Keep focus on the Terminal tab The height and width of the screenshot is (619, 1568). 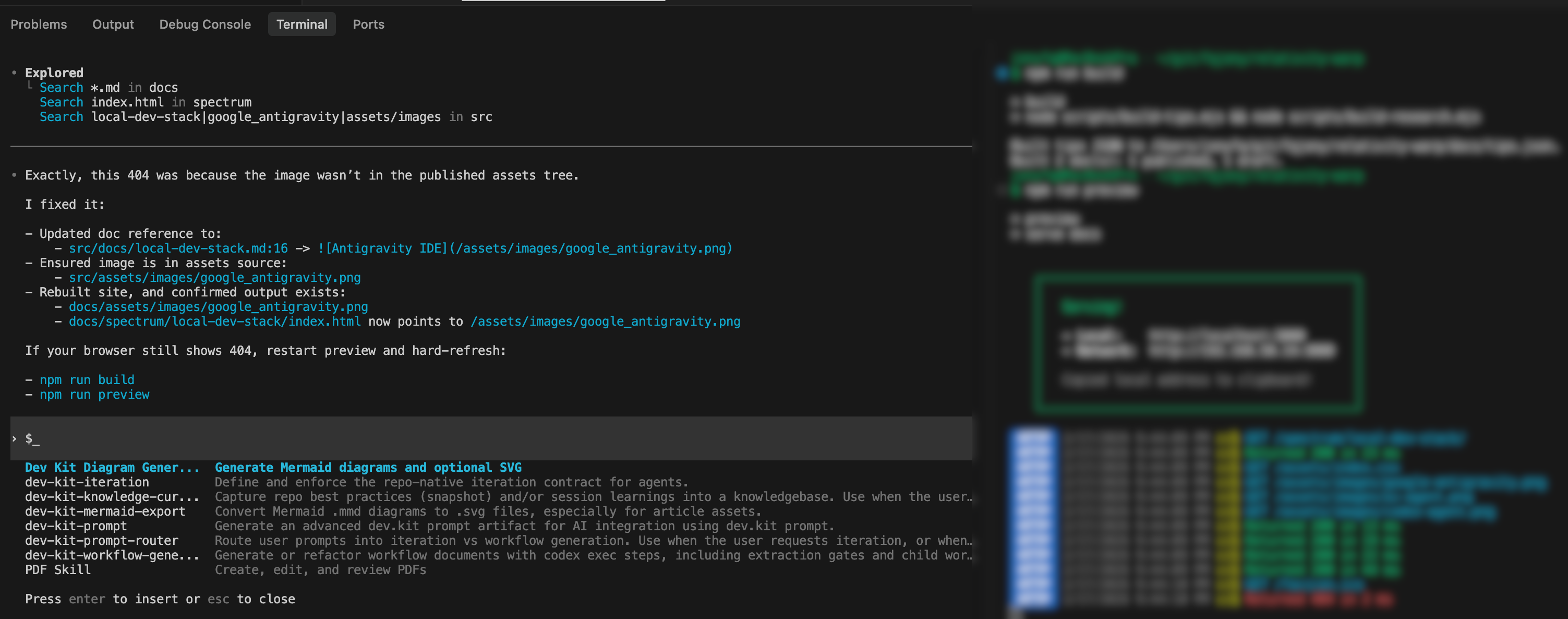click(x=301, y=25)
